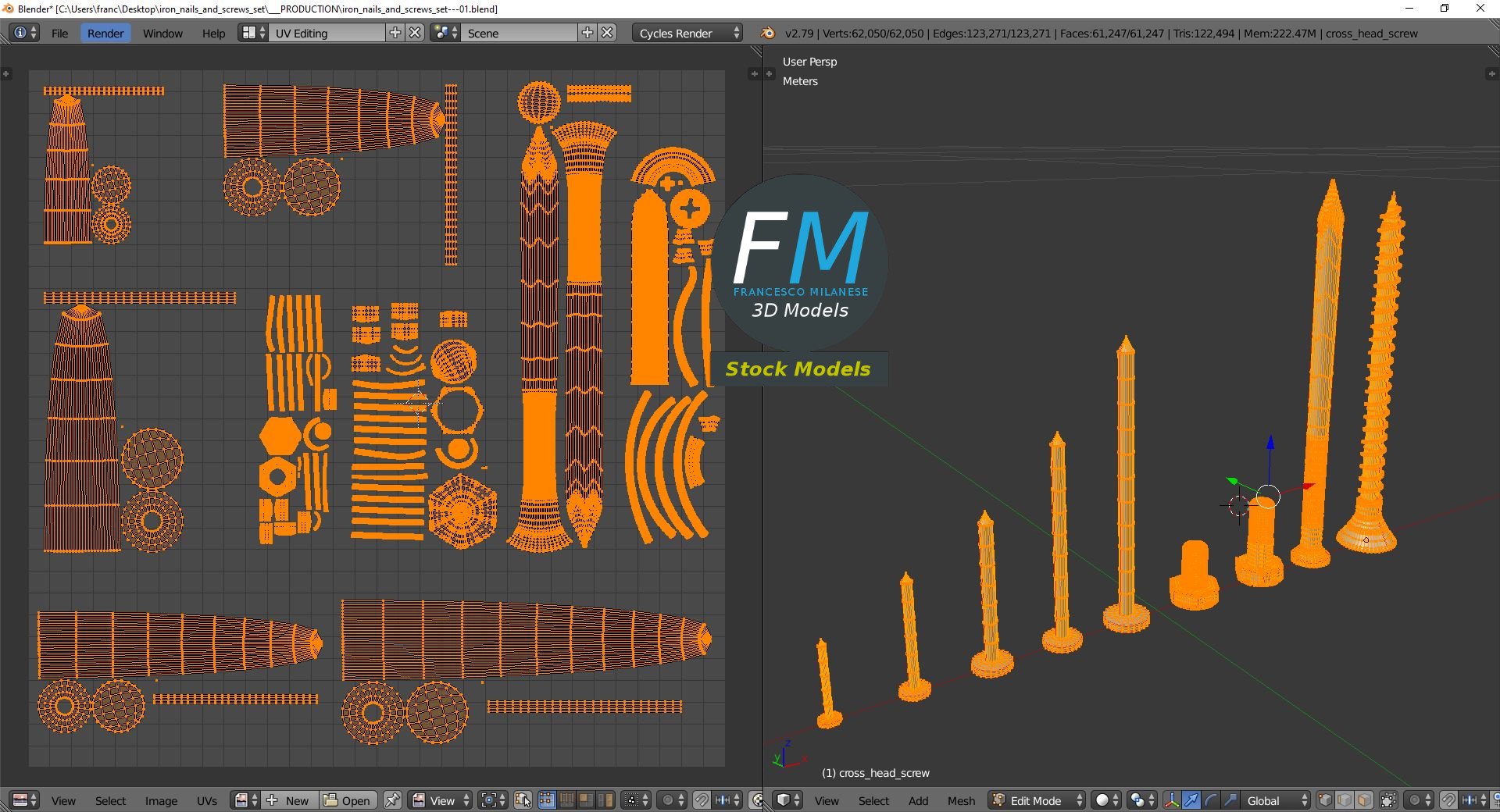Open the UVs menu
Image resolution: width=1500 pixels, height=812 pixels.
pos(207,800)
